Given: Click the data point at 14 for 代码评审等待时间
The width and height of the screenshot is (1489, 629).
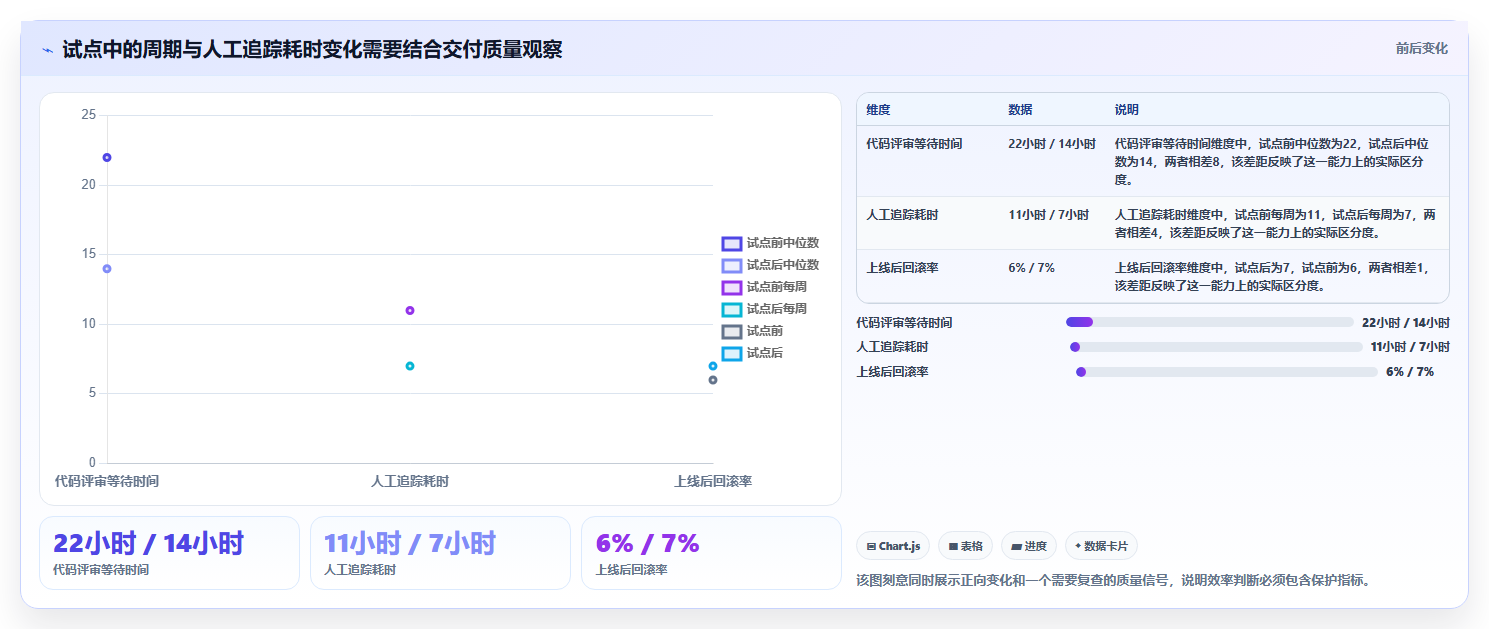Looking at the screenshot, I should pos(107,268).
